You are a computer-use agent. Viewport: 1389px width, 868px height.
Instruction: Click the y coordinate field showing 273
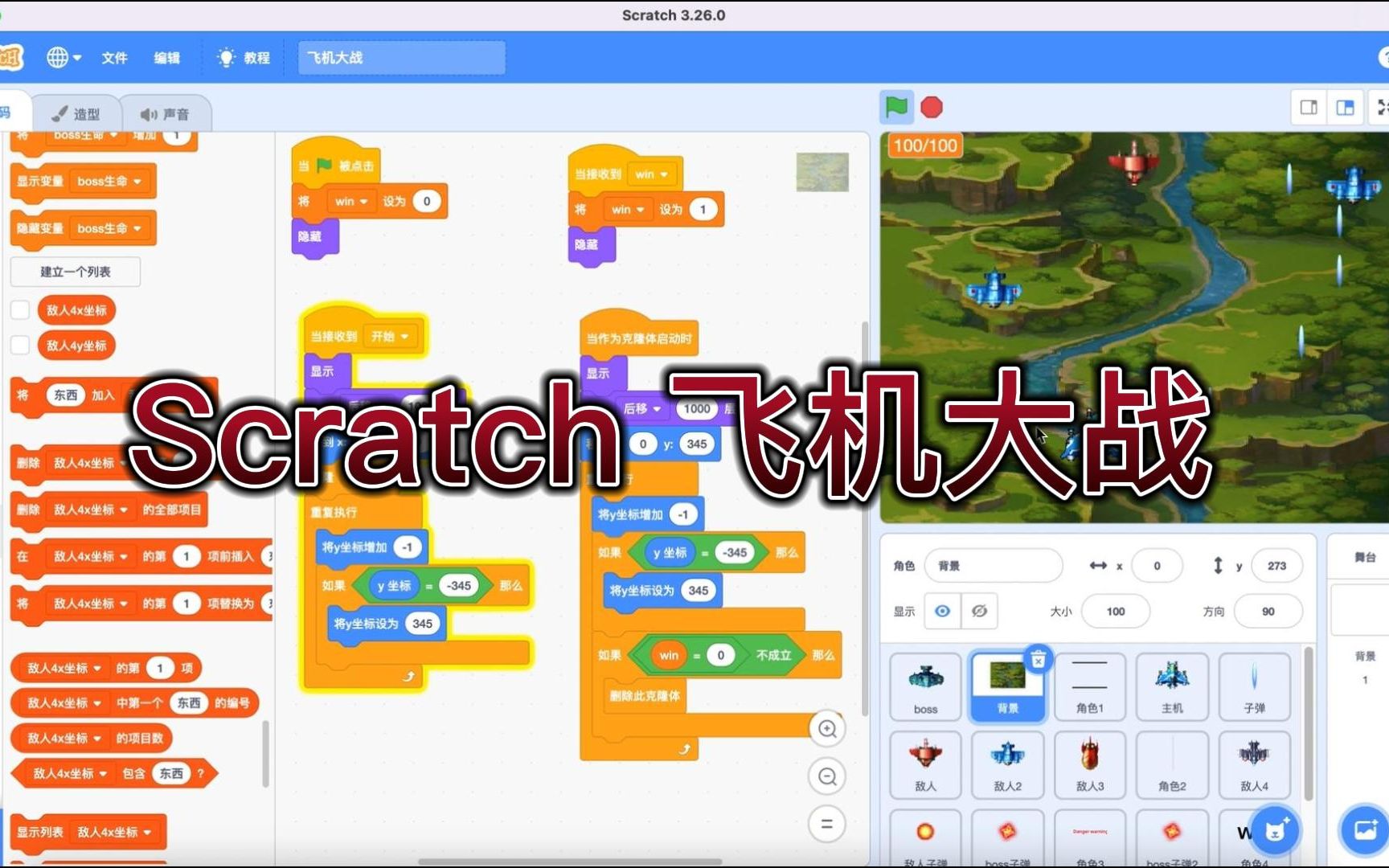[x=1276, y=566]
